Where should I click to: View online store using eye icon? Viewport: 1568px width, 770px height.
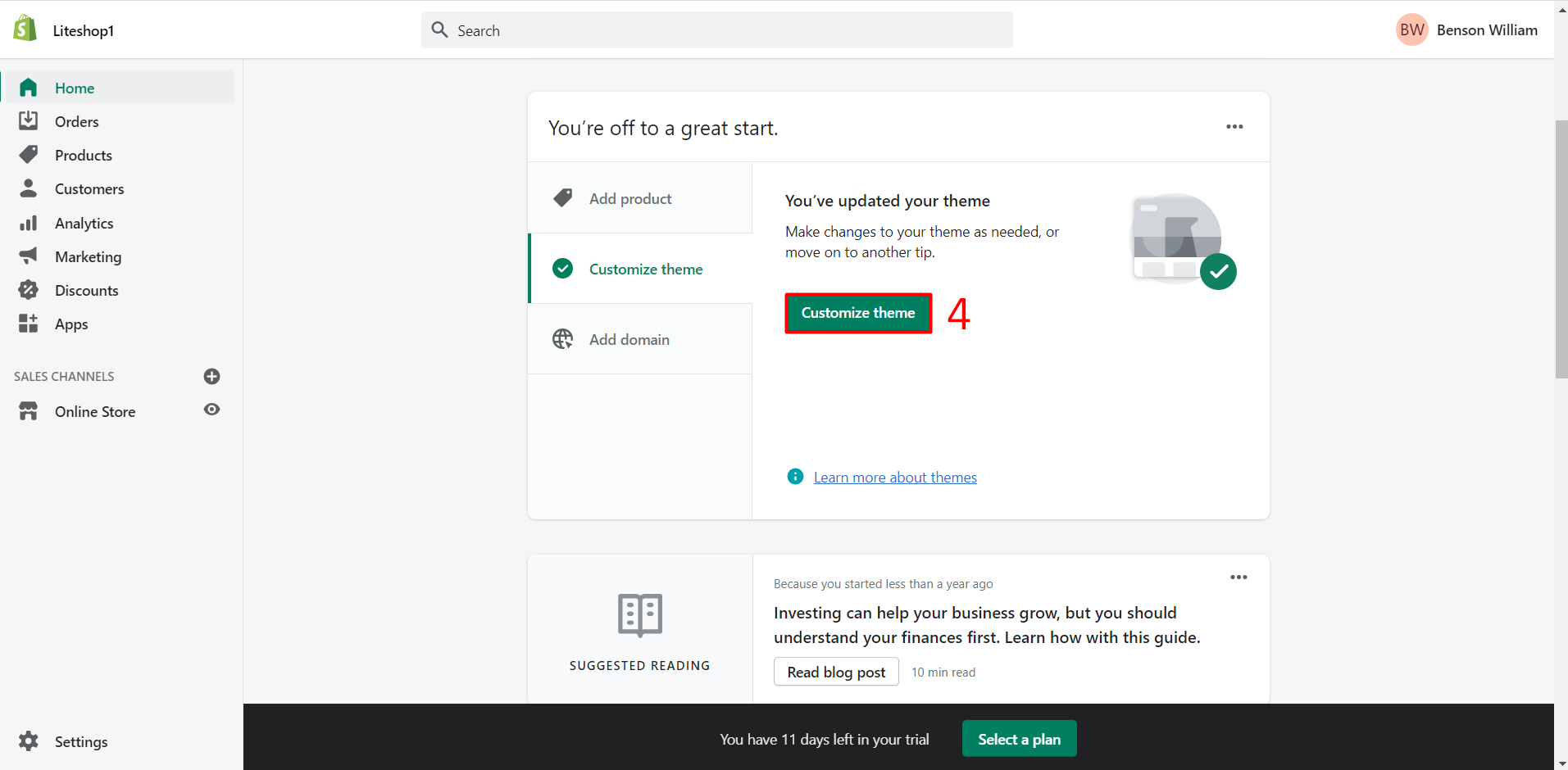coord(211,410)
